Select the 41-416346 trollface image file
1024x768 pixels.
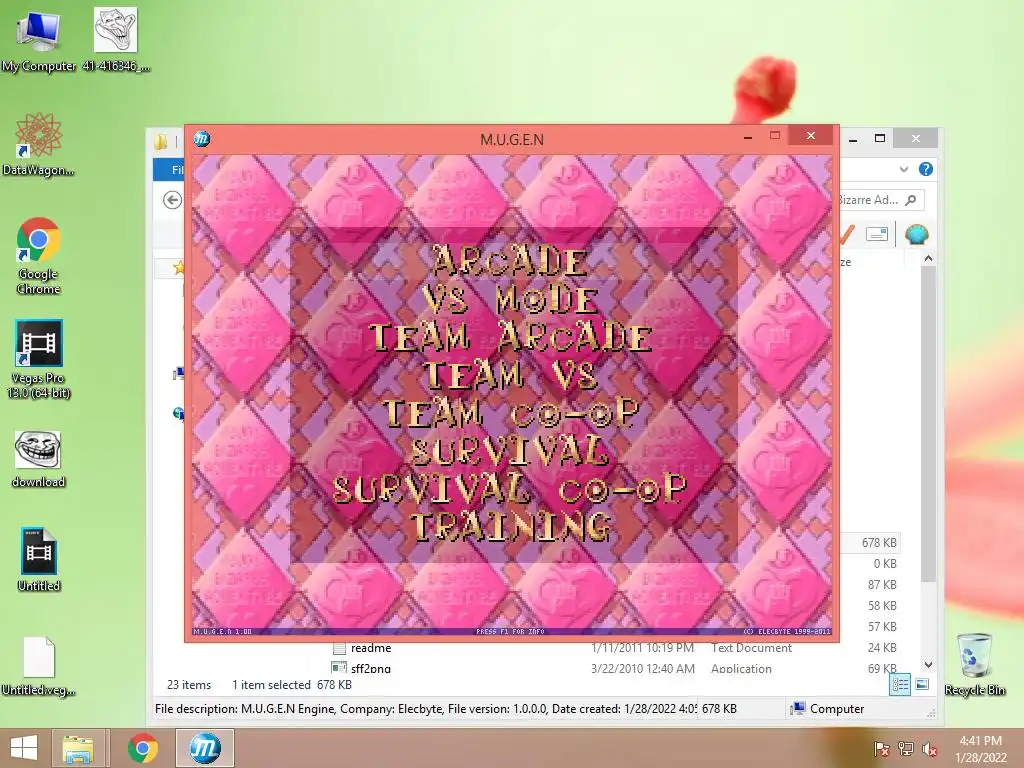116,39
